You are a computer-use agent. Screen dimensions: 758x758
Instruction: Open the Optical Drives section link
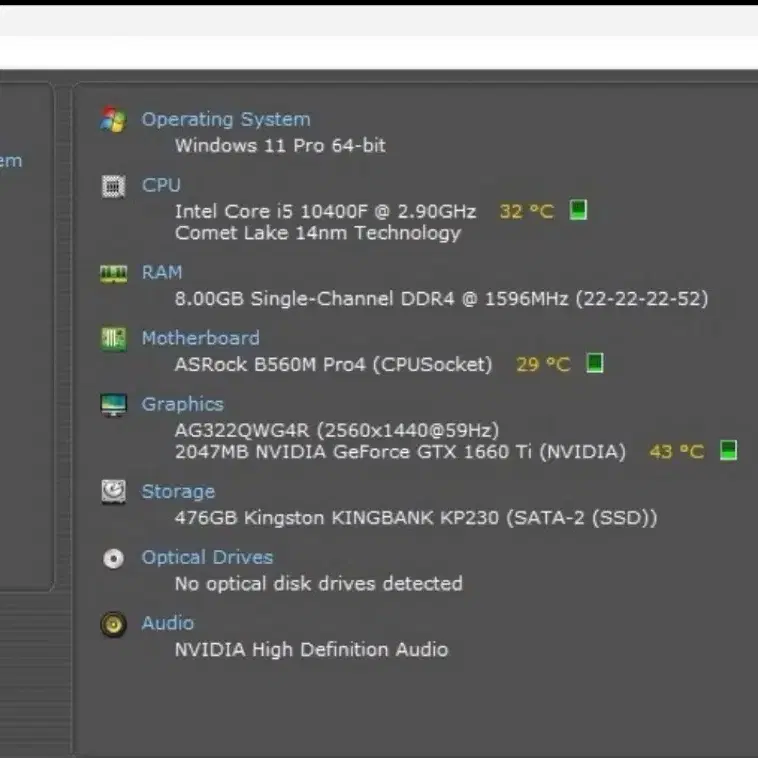207,557
